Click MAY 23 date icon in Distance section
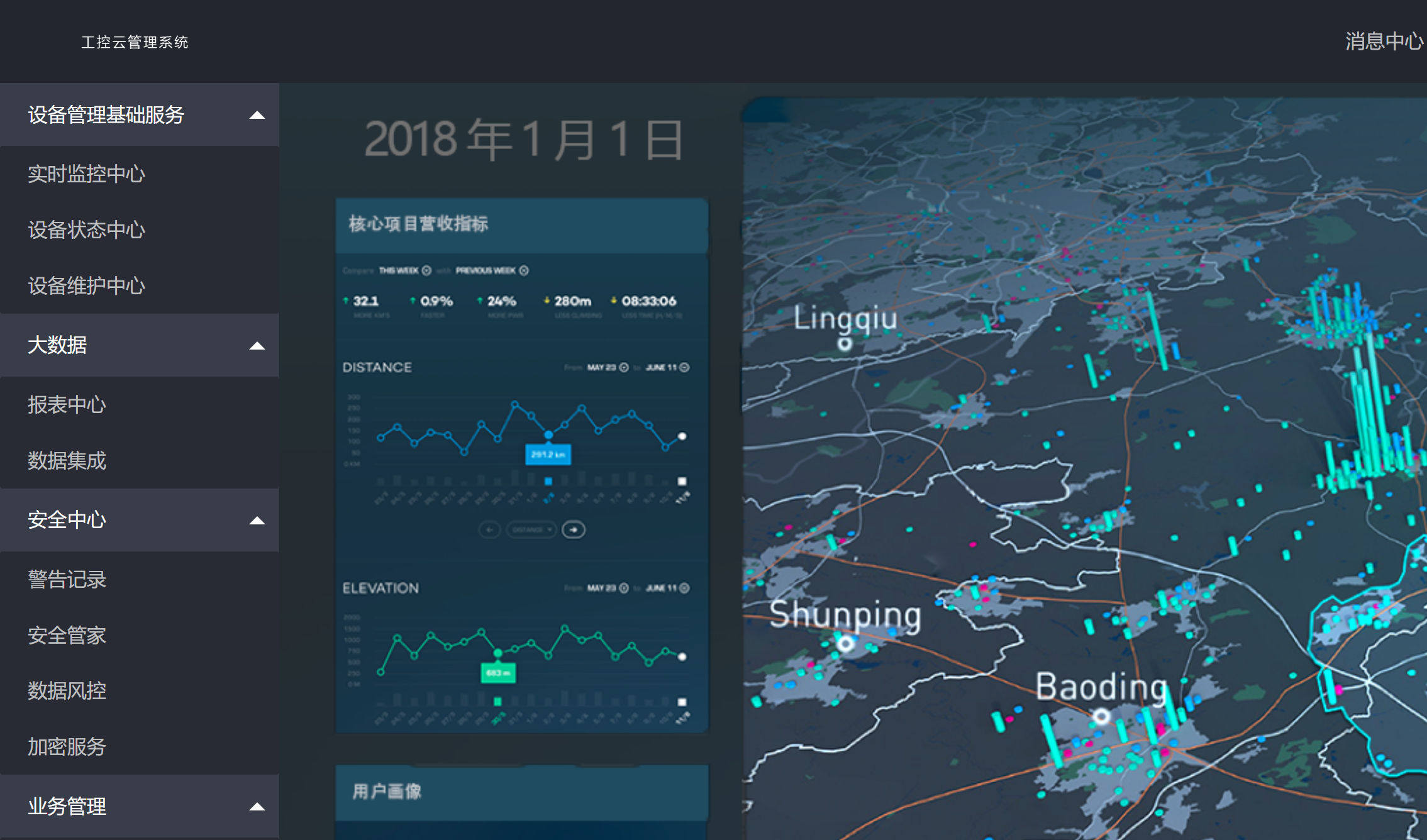The image size is (1427, 840). pos(624,367)
